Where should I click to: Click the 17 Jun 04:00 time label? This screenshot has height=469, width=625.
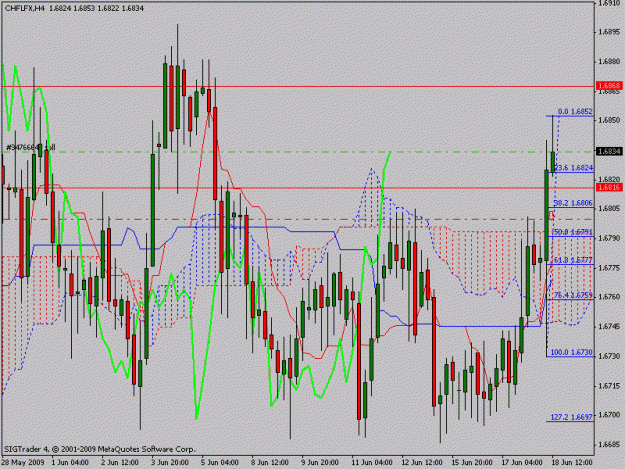[522, 462]
